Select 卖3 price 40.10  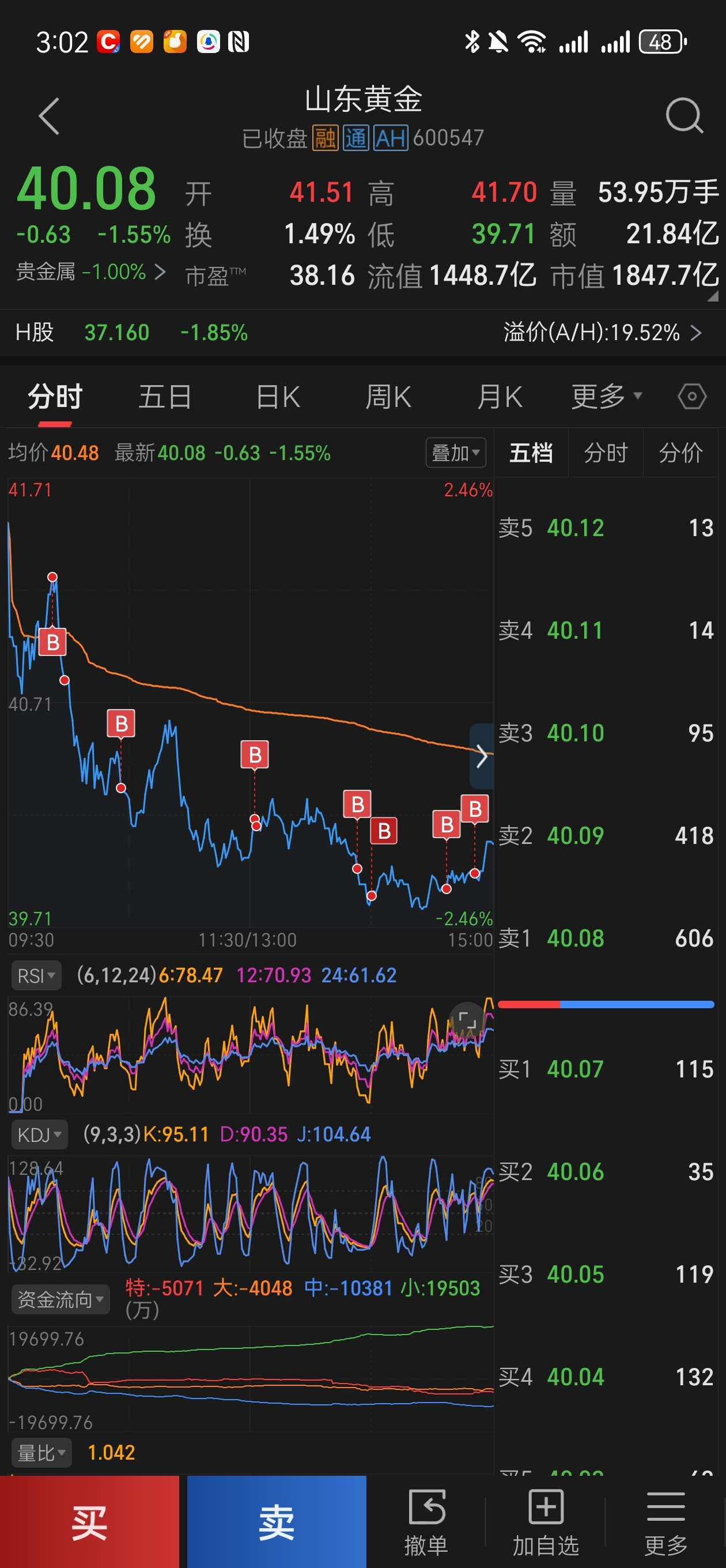point(575,733)
